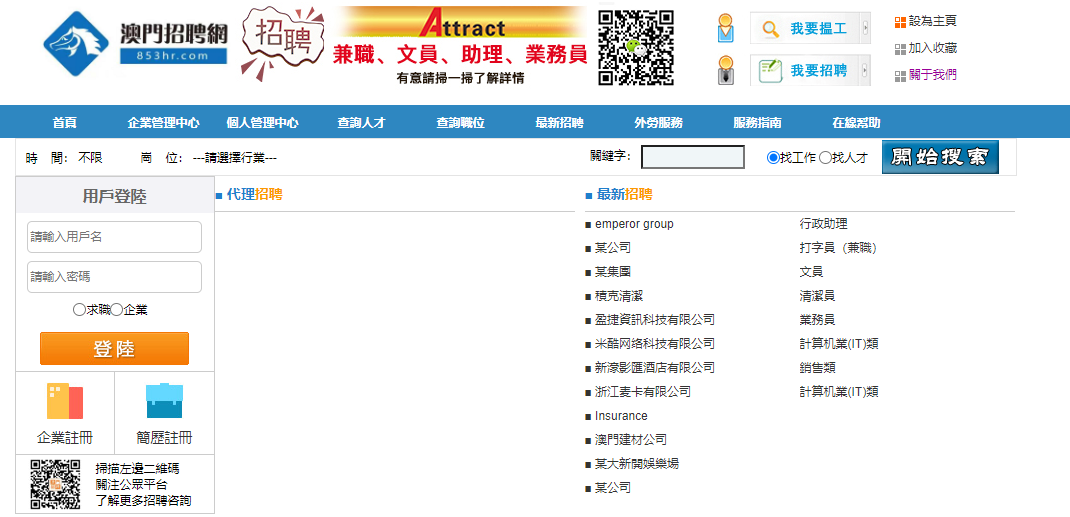
Task: Click the 加入收藏 link
Action: [933, 48]
